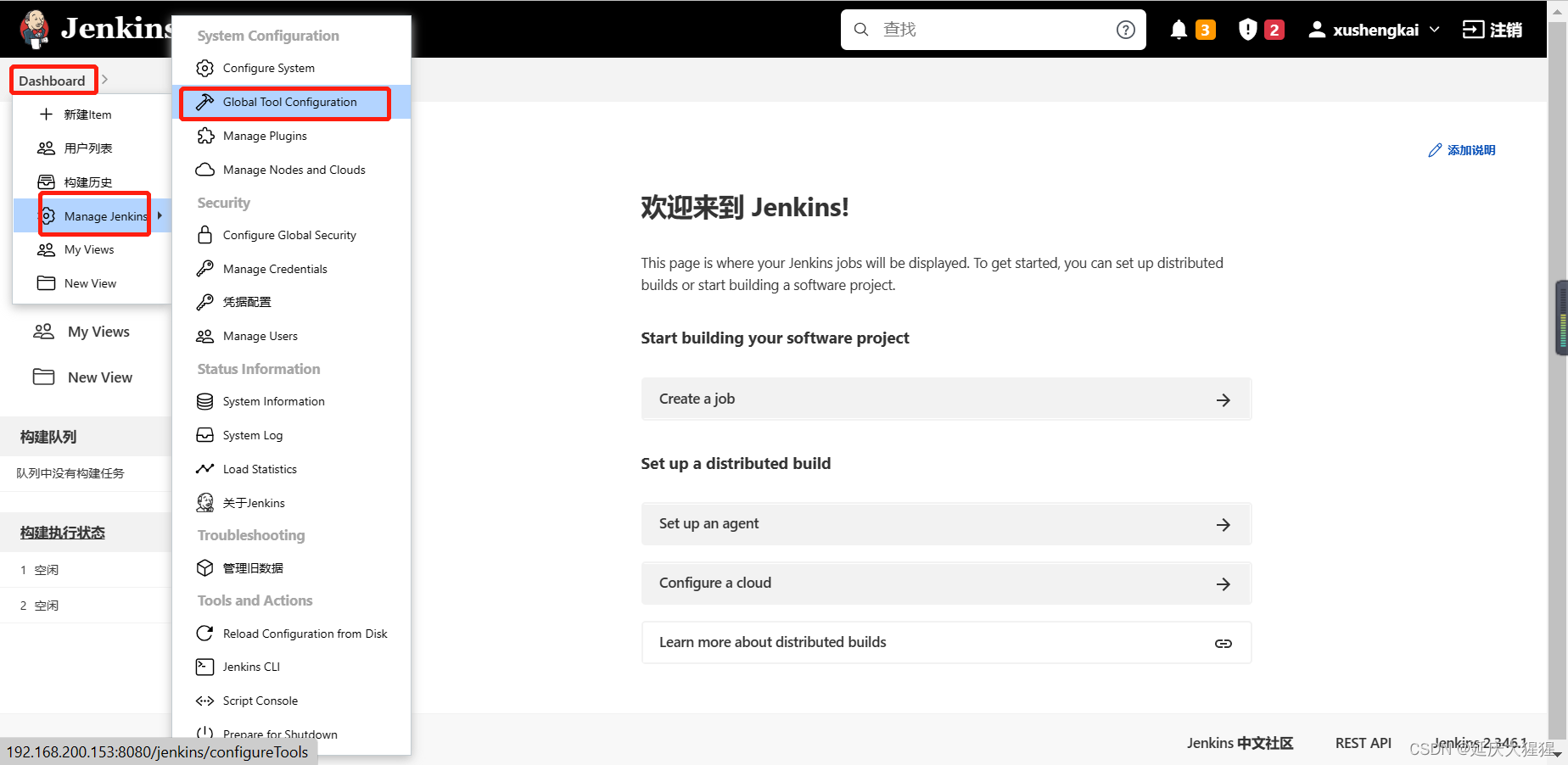Click the System Information database icon
The image size is (1568, 765).
tap(204, 401)
